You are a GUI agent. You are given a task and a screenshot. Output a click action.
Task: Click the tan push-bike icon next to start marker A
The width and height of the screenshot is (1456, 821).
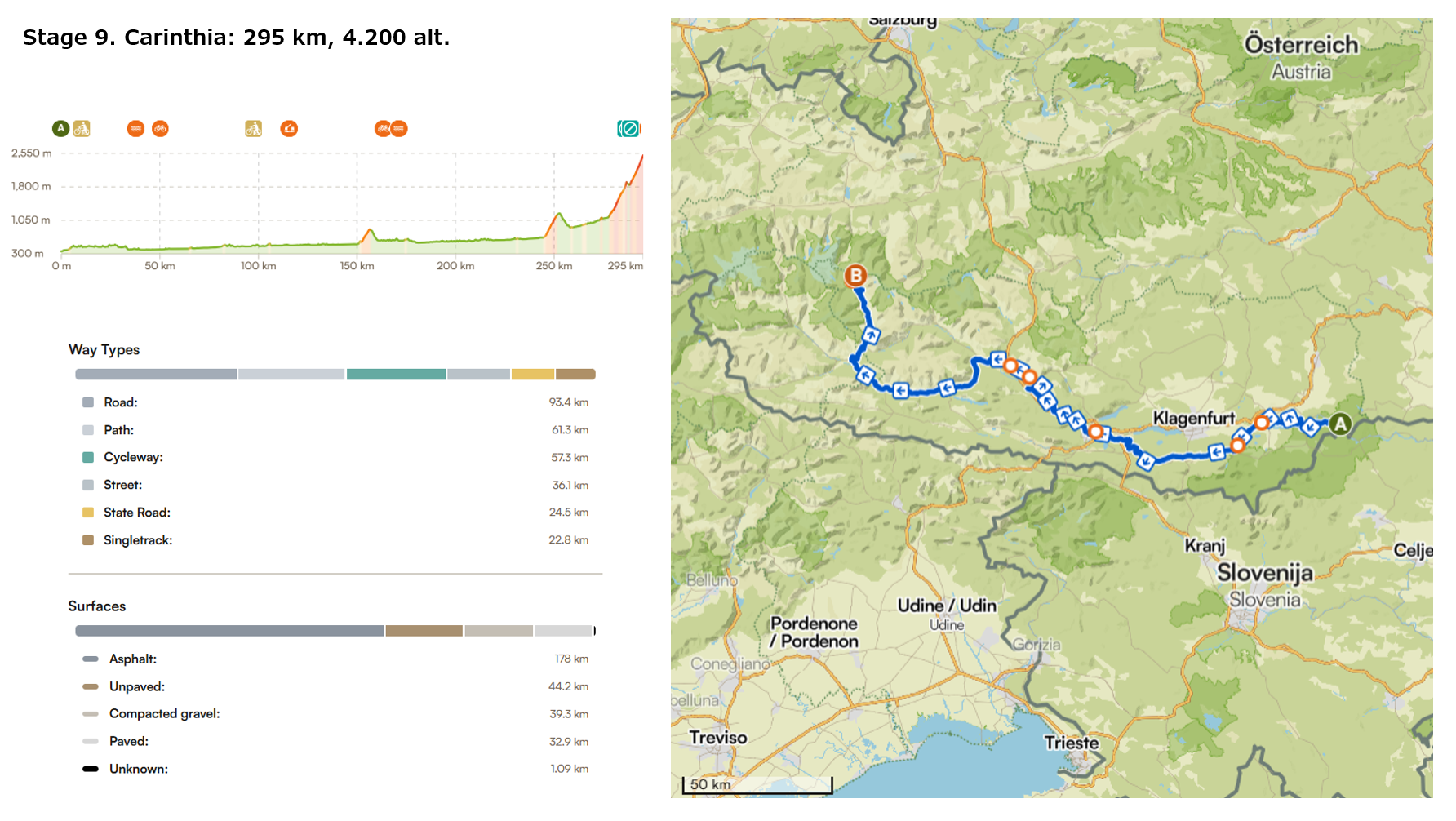82,128
